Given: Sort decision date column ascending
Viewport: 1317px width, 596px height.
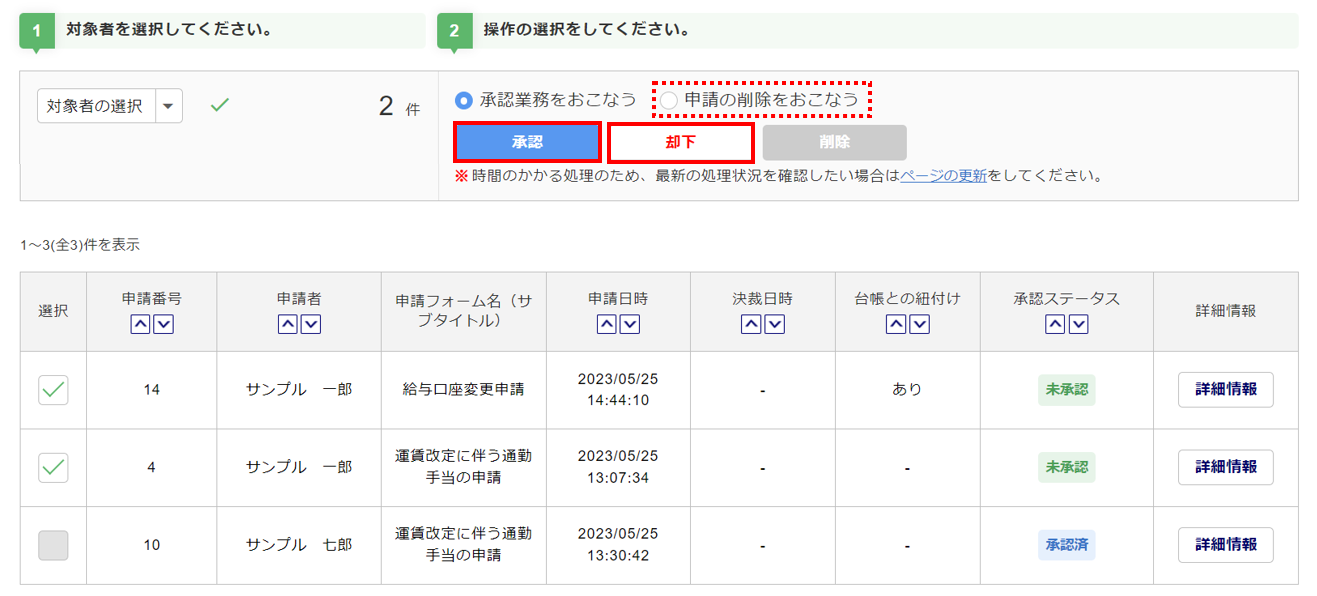Looking at the screenshot, I should 751,324.
